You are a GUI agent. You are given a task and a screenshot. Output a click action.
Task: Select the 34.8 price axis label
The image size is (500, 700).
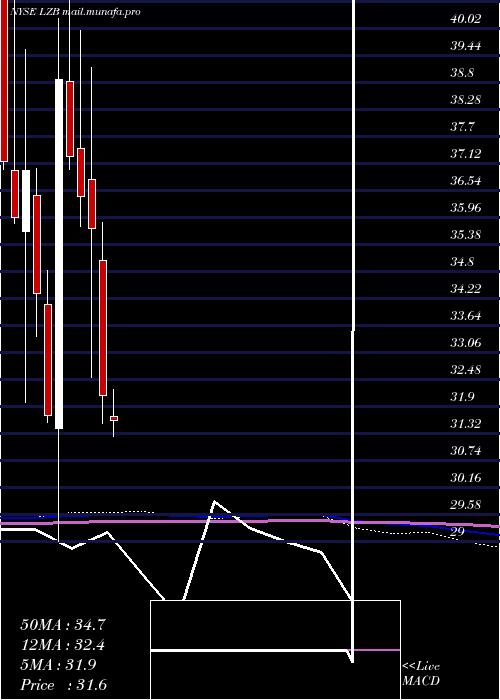[462, 262]
